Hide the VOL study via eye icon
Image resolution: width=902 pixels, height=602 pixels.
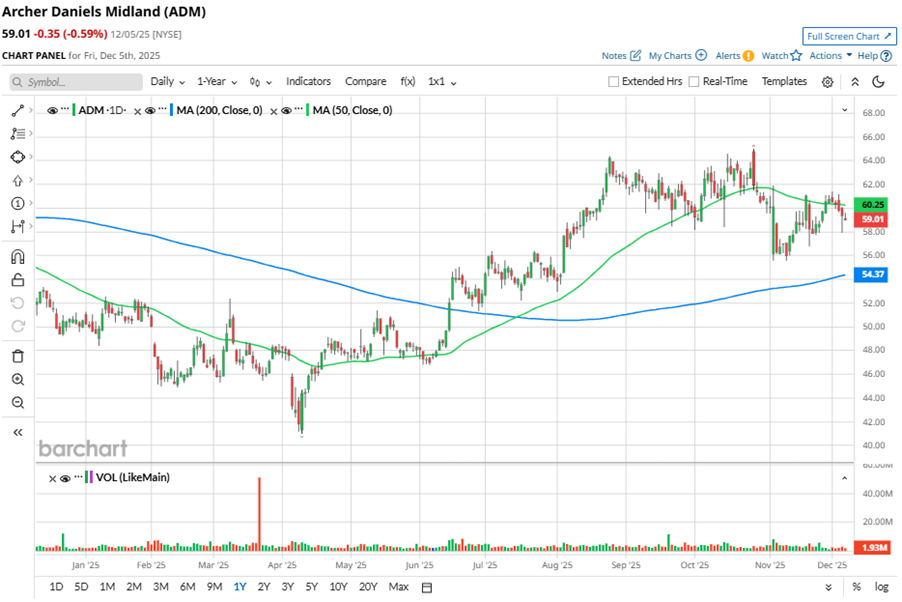pyautogui.click(x=65, y=478)
